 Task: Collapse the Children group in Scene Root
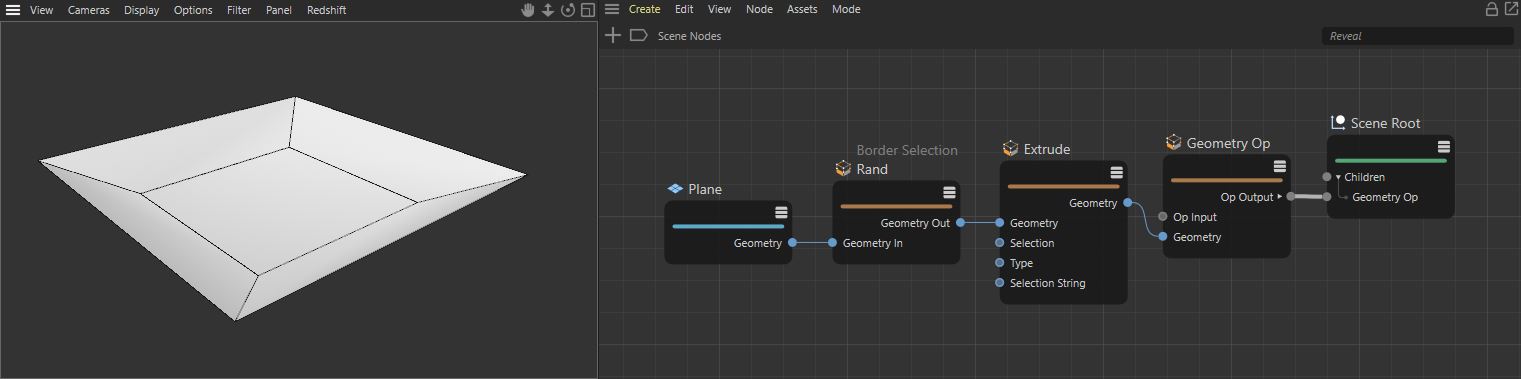point(1338,177)
